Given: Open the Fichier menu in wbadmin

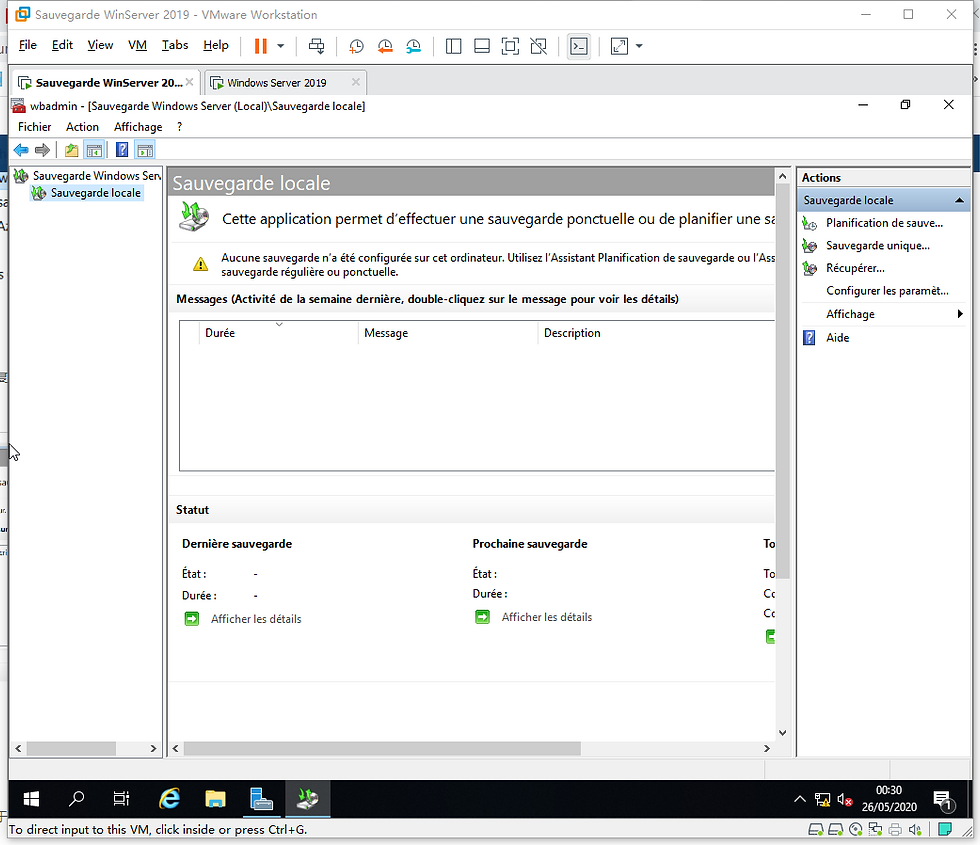Looking at the screenshot, I should pyautogui.click(x=34, y=127).
